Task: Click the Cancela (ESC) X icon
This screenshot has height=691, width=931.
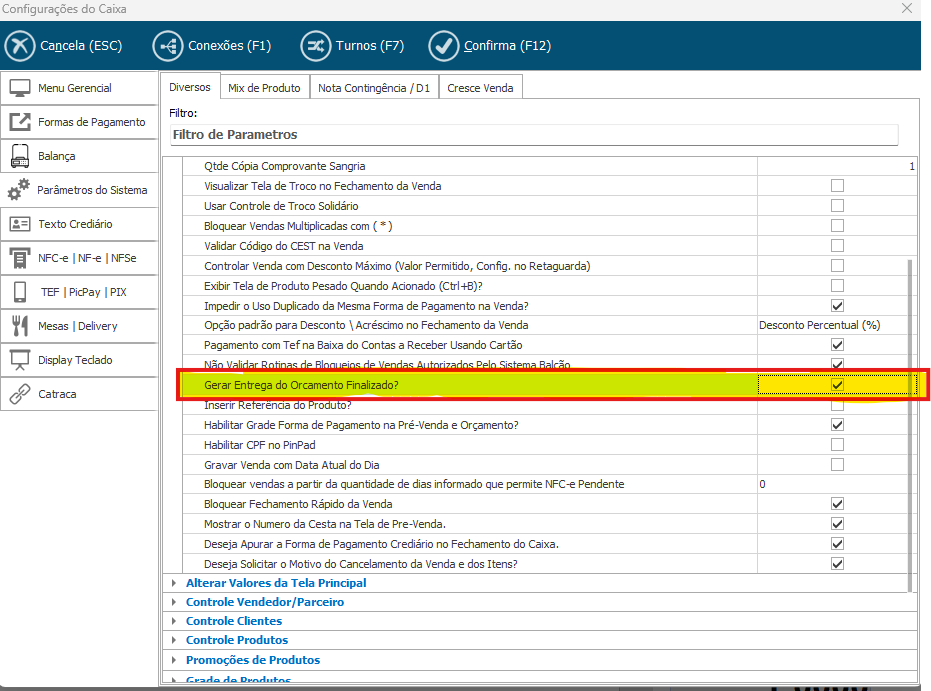Action: point(20,46)
